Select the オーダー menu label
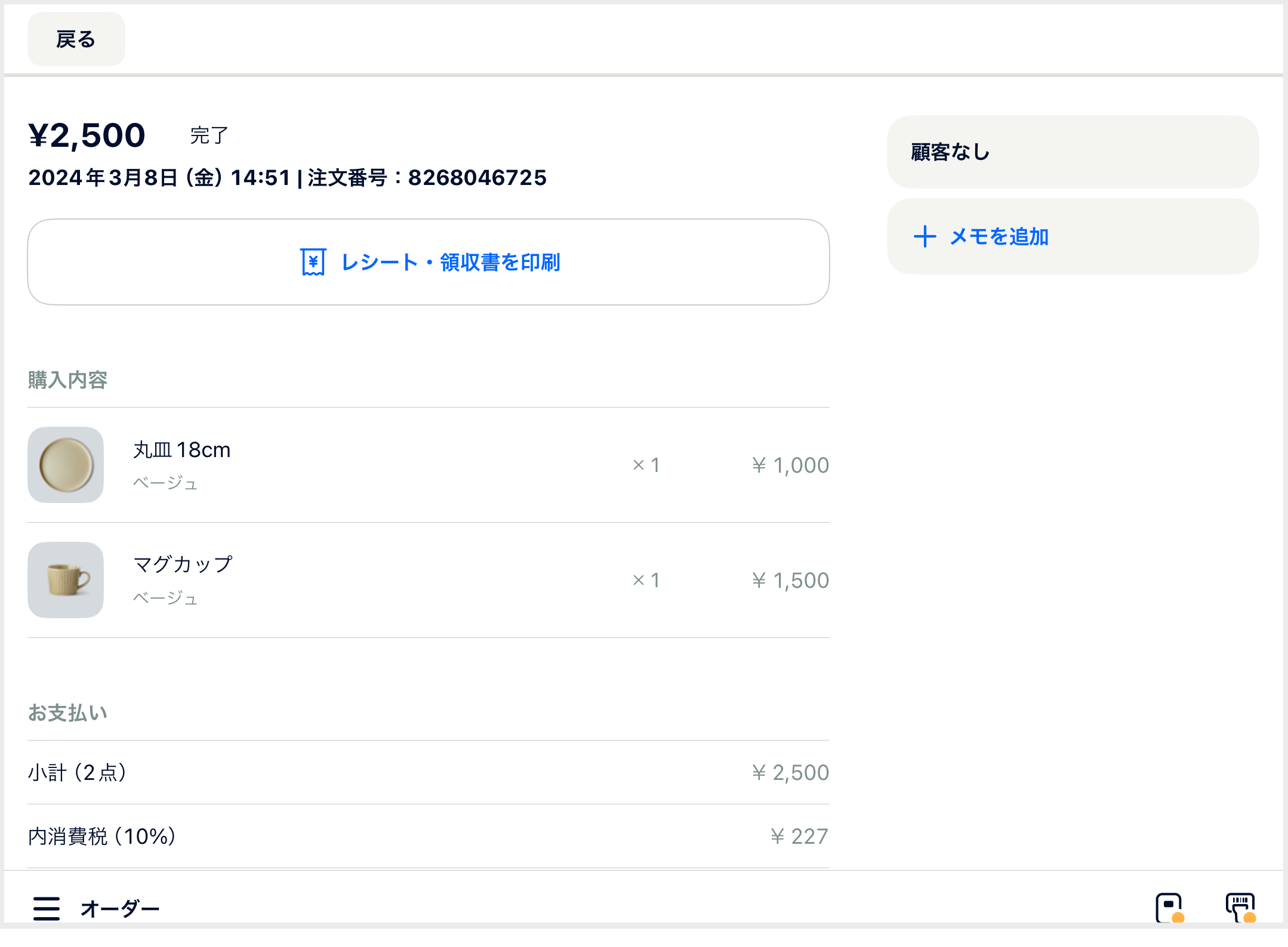 (120, 909)
